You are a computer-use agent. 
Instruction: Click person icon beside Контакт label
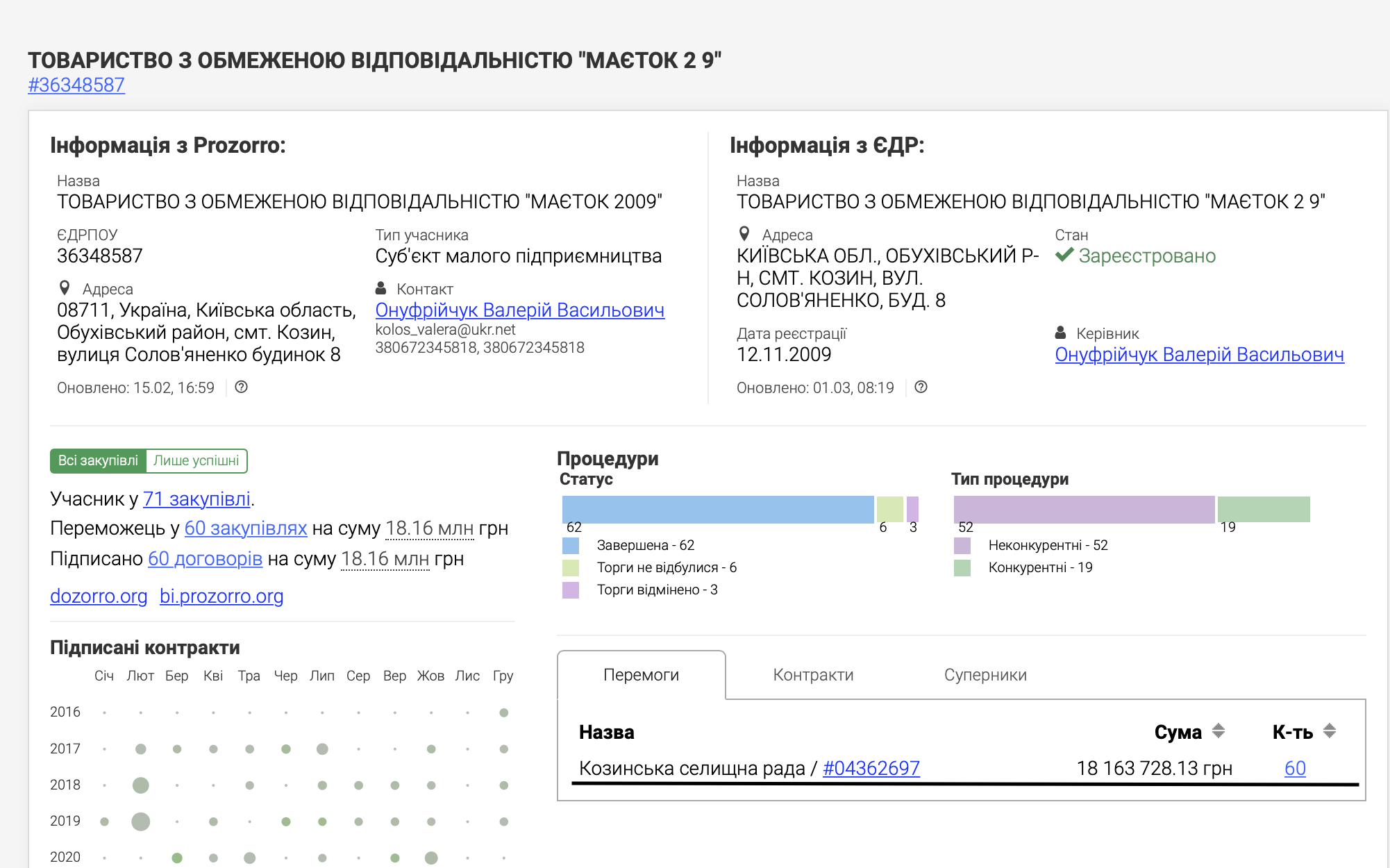point(380,288)
